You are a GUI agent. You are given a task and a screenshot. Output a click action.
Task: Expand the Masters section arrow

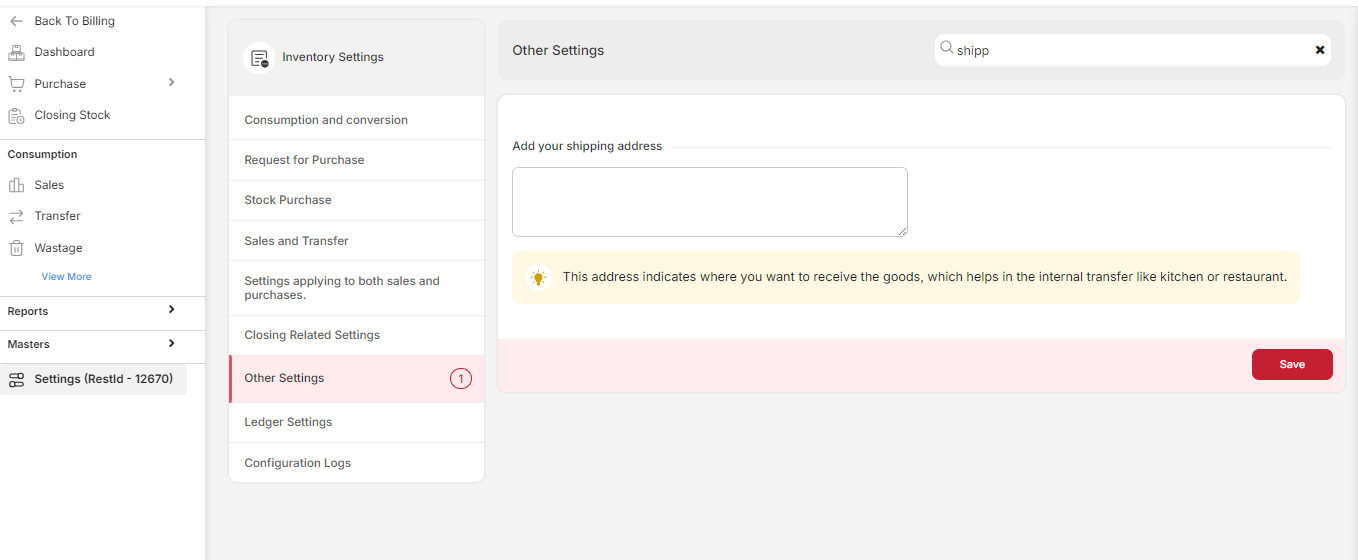coord(171,343)
